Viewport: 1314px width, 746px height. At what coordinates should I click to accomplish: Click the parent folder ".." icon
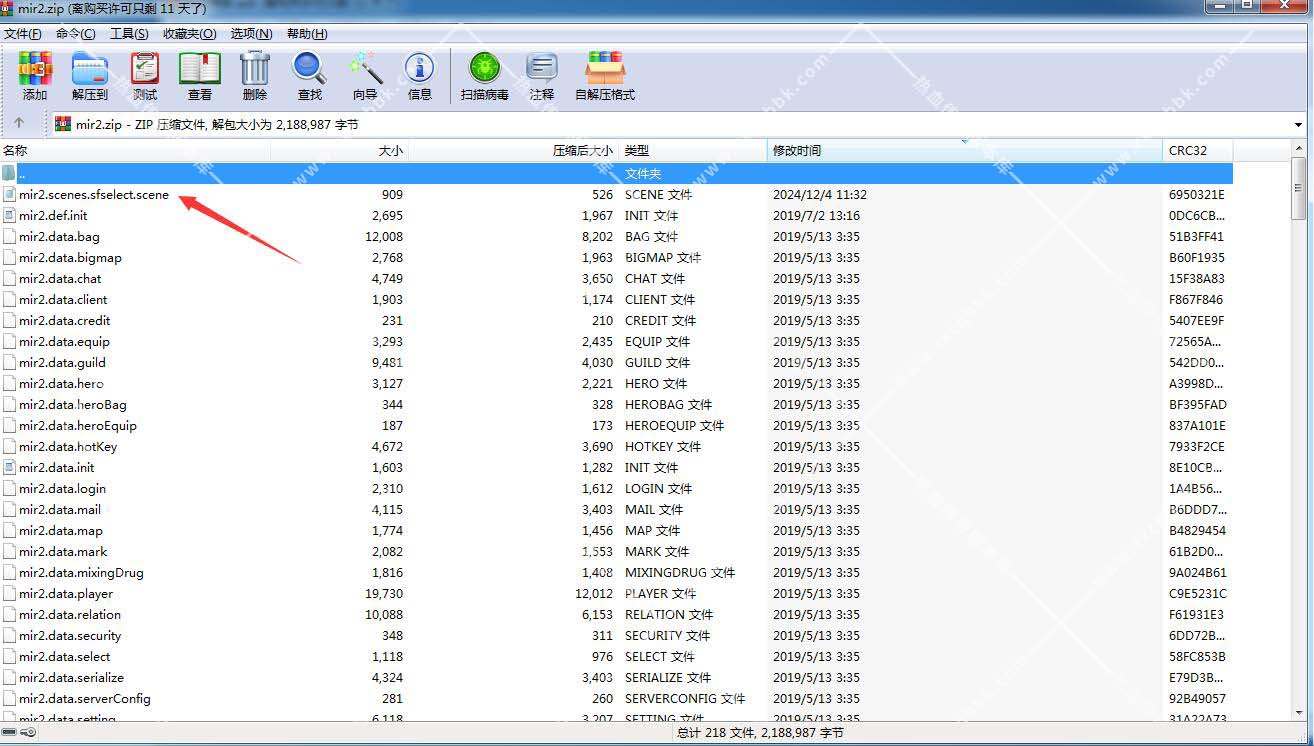click(x=9, y=173)
